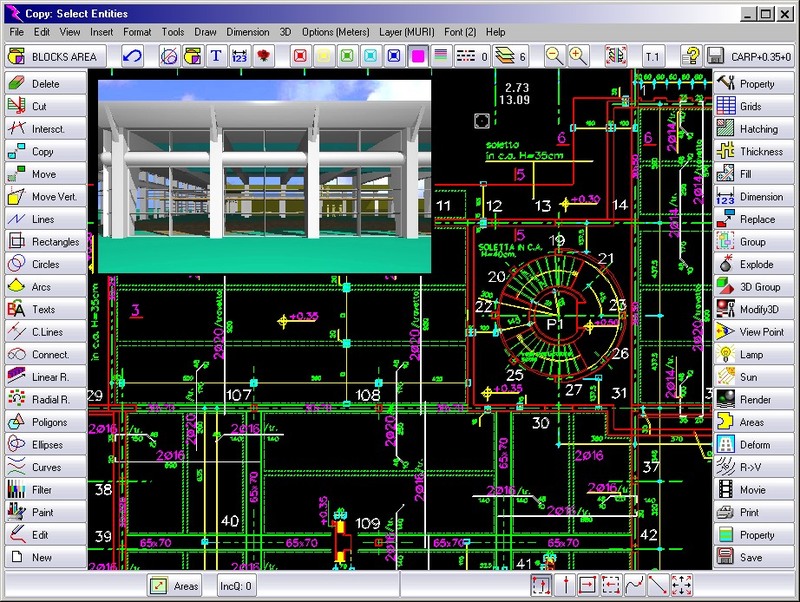800x602 pixels.
Task: Click the Paint button
Action: pyautogui.click(x=45, y=512)
